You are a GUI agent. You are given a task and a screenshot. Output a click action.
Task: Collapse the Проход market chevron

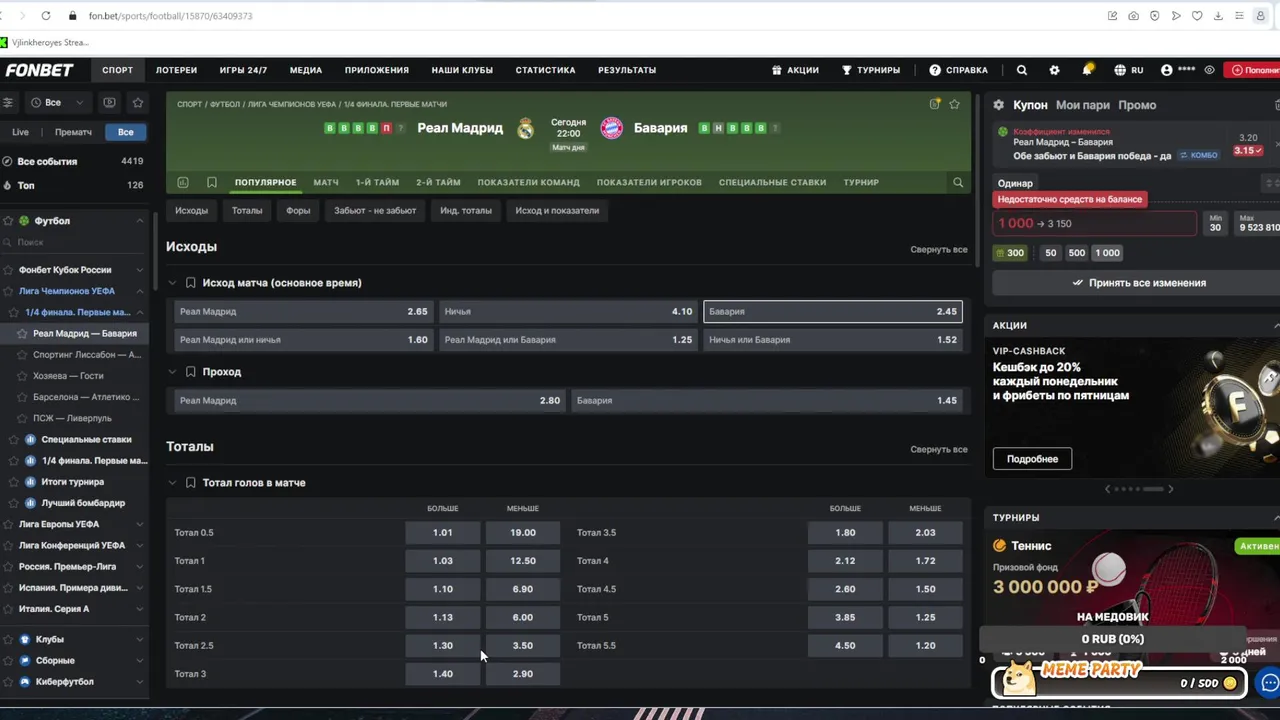click(172, 372)
